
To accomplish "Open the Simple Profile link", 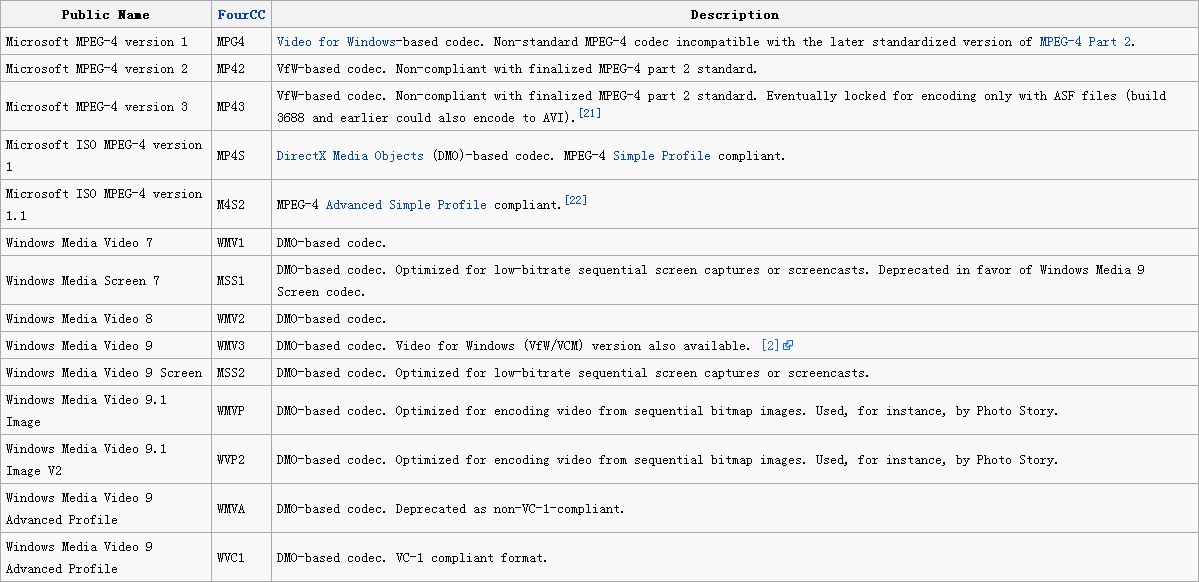I will tap(661, 156).
